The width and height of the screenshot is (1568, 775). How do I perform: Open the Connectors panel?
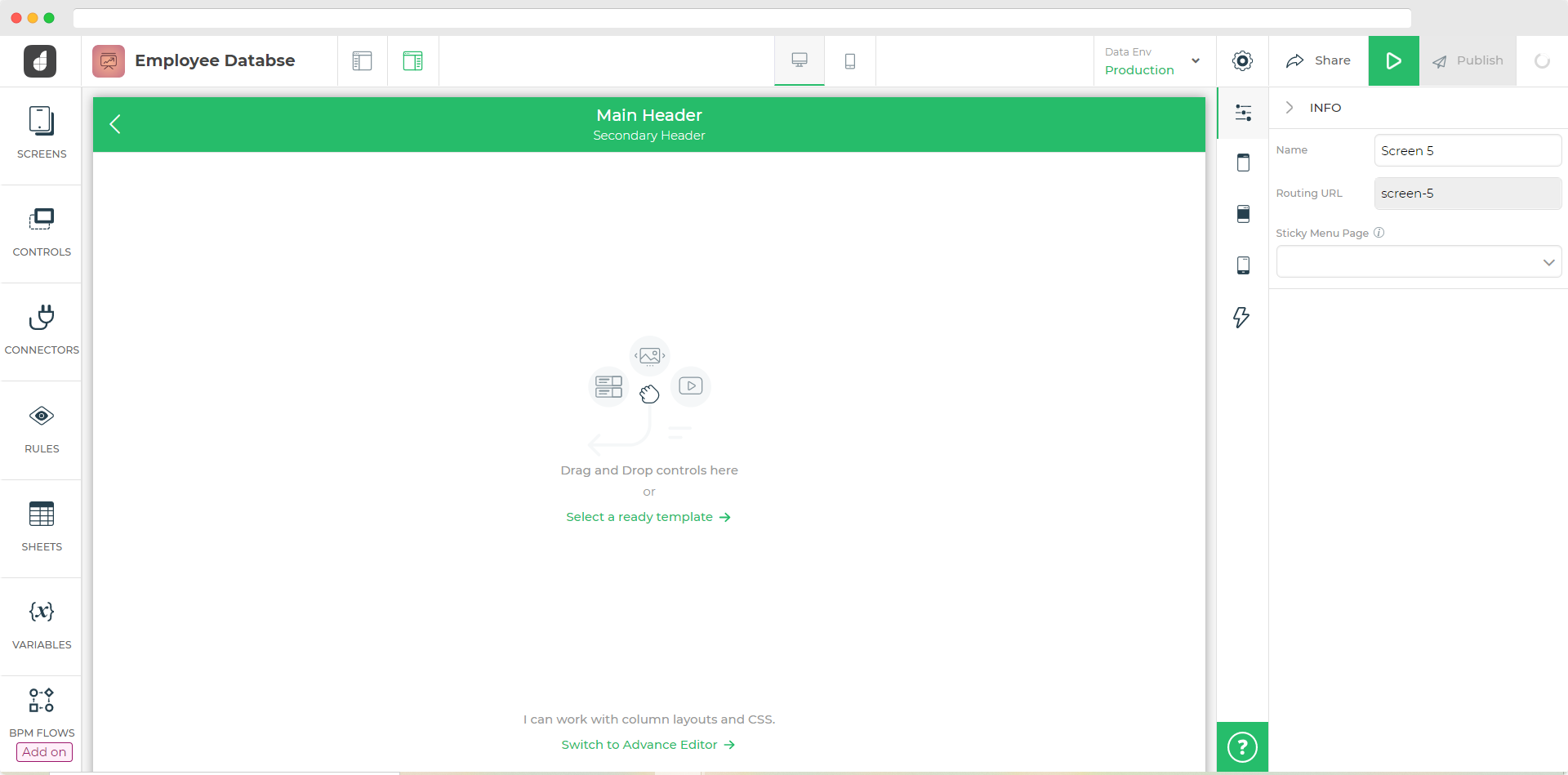[42, 330]
